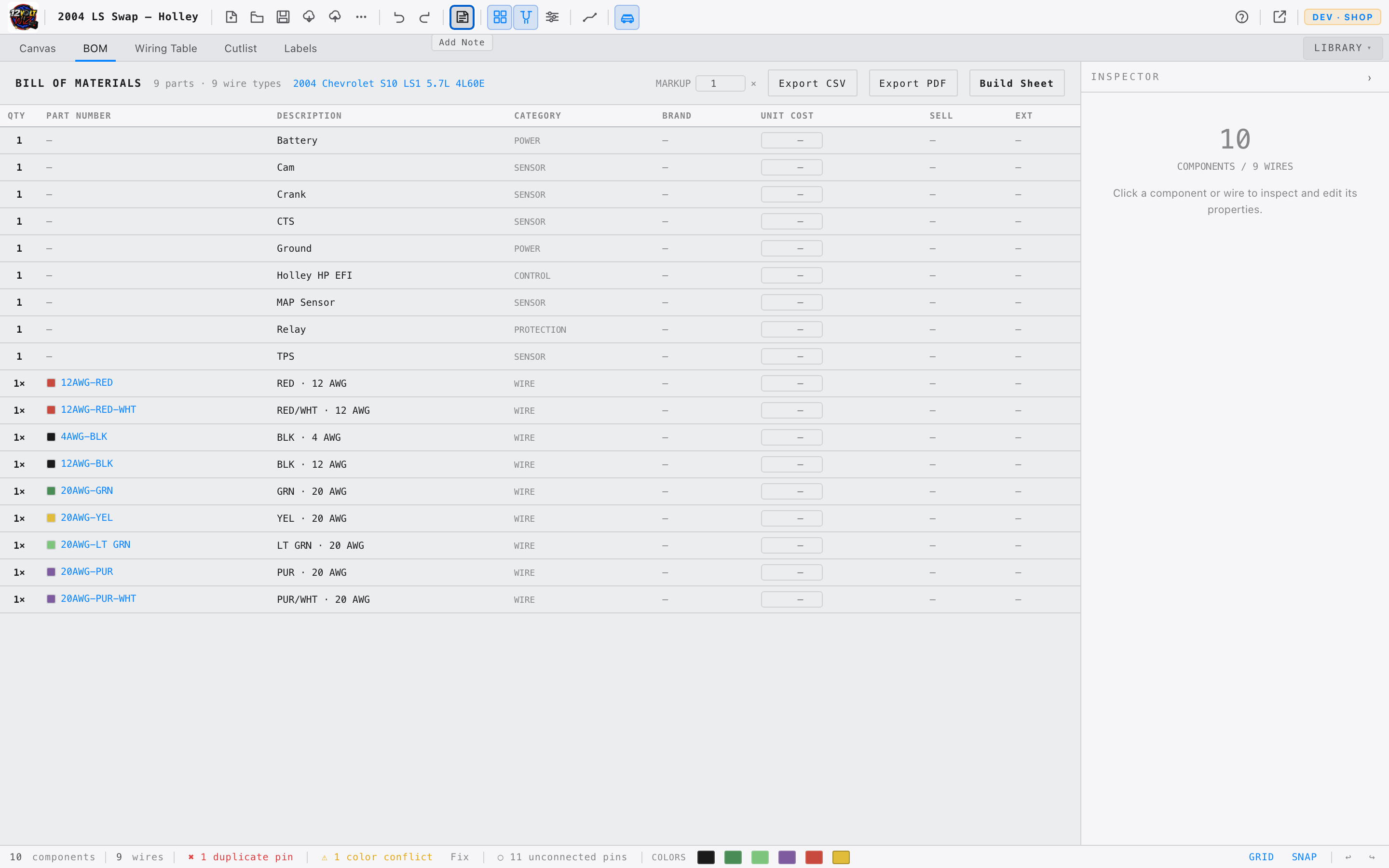
Task: Click the DEV · SHOP badge
Action: 1342,17
